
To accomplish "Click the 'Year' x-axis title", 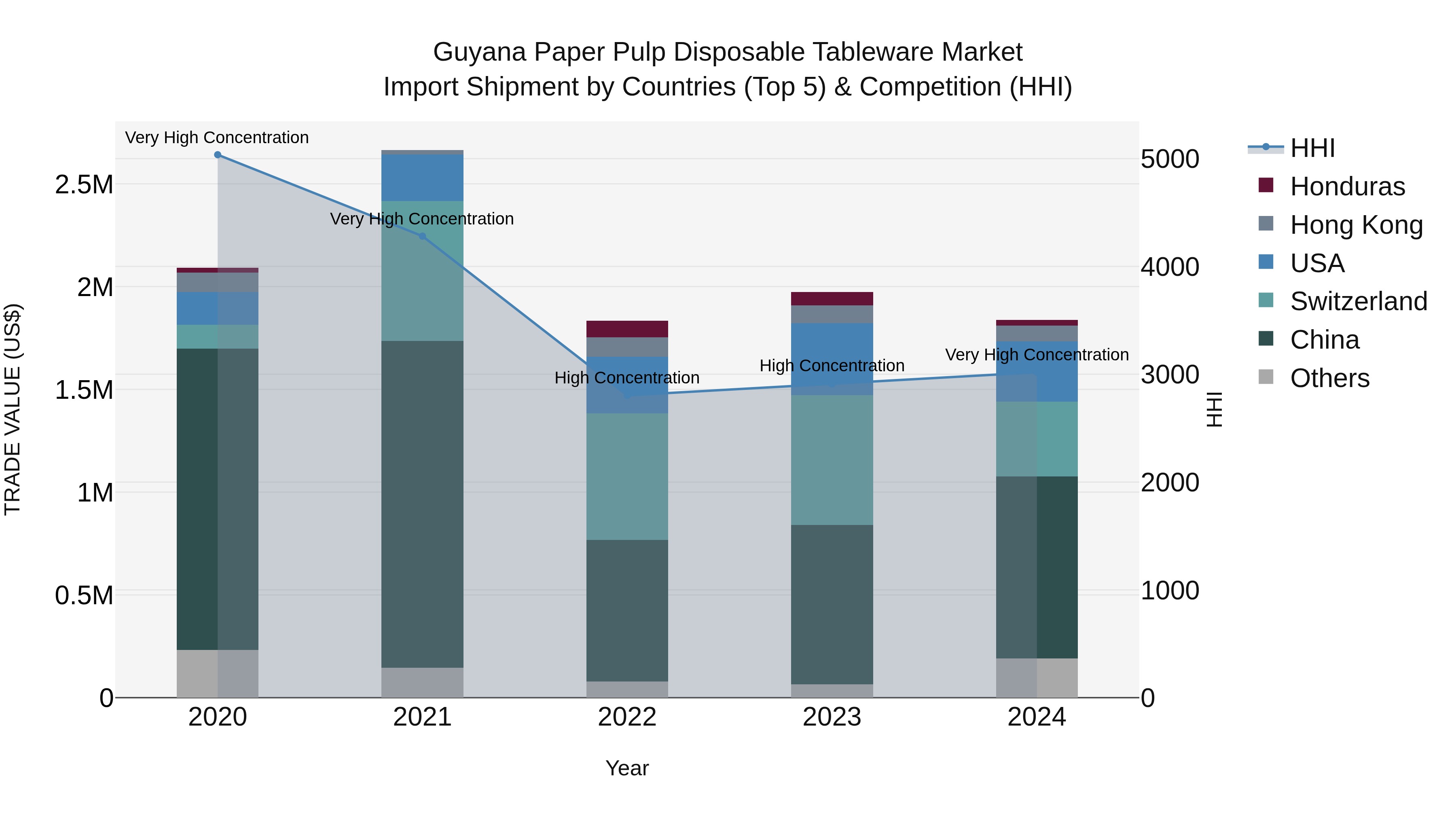I will pyautogui.click(x=627, y=769).
